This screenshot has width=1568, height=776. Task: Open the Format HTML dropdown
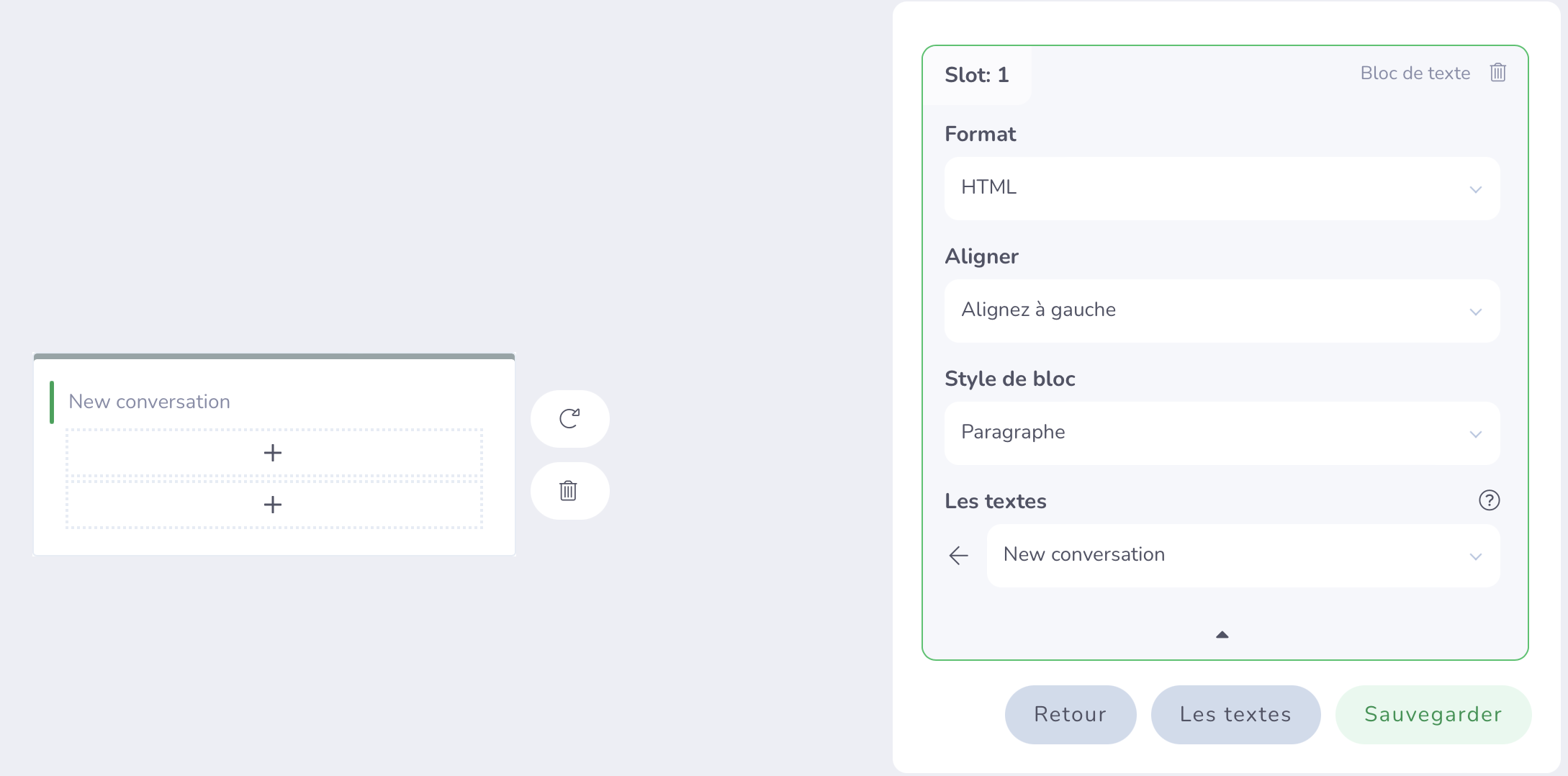tap(1222, 188)
